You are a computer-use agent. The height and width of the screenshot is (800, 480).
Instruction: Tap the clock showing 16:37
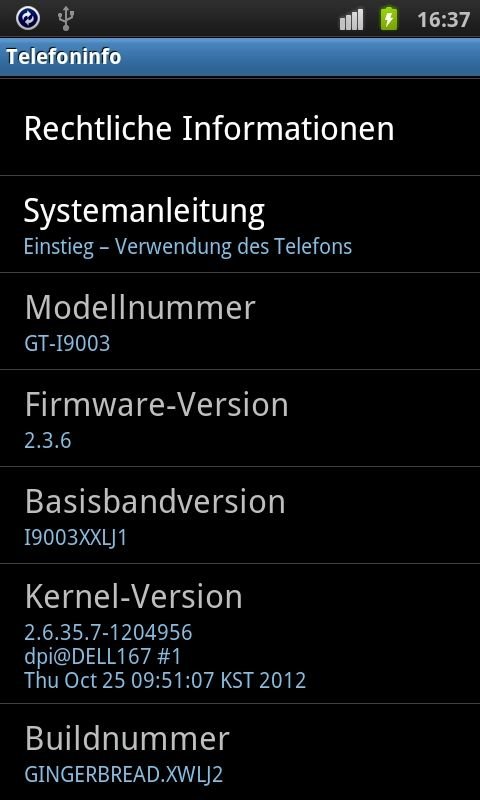(443, 20)
